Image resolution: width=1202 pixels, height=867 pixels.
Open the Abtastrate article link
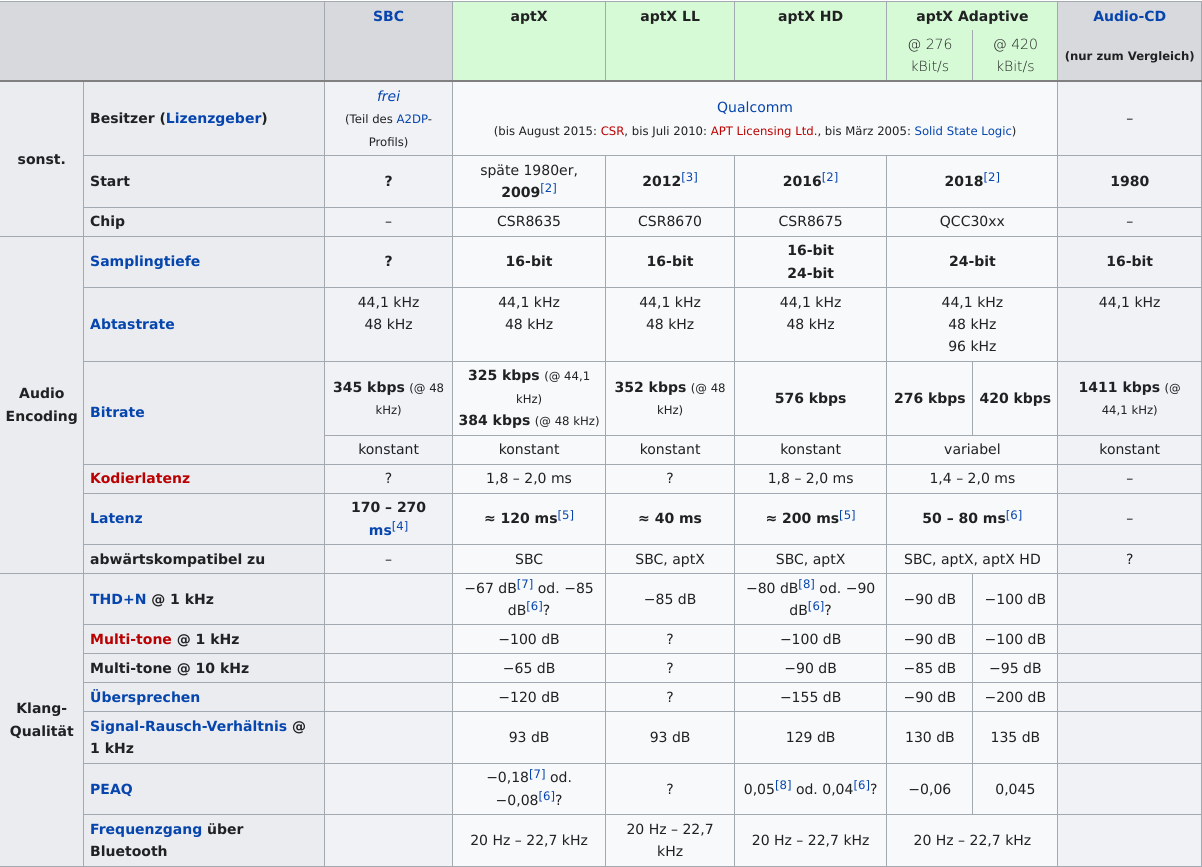[133, 324]
